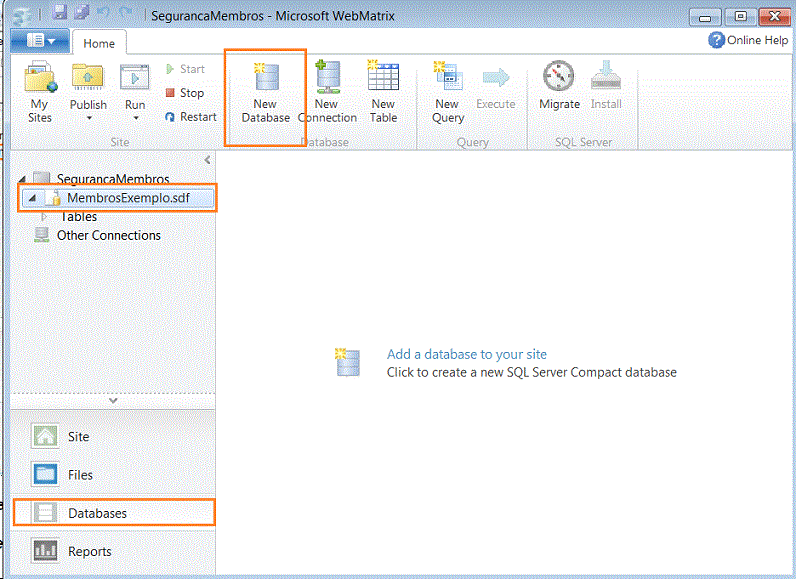The image size is (796, 579).
Task: Select the SegurancaMembros site node
Action: pos(113,179)
